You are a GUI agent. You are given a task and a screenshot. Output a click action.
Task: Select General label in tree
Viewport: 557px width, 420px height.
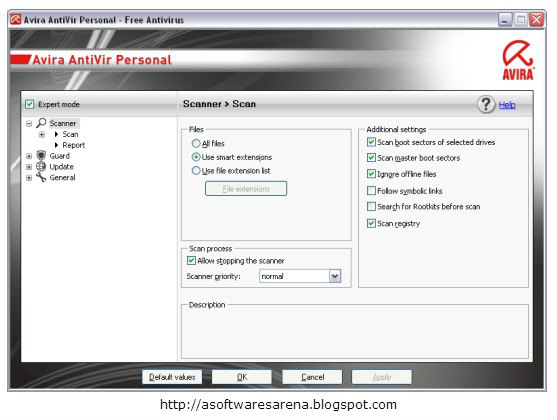pyautogui.click(x=63, y=177)
